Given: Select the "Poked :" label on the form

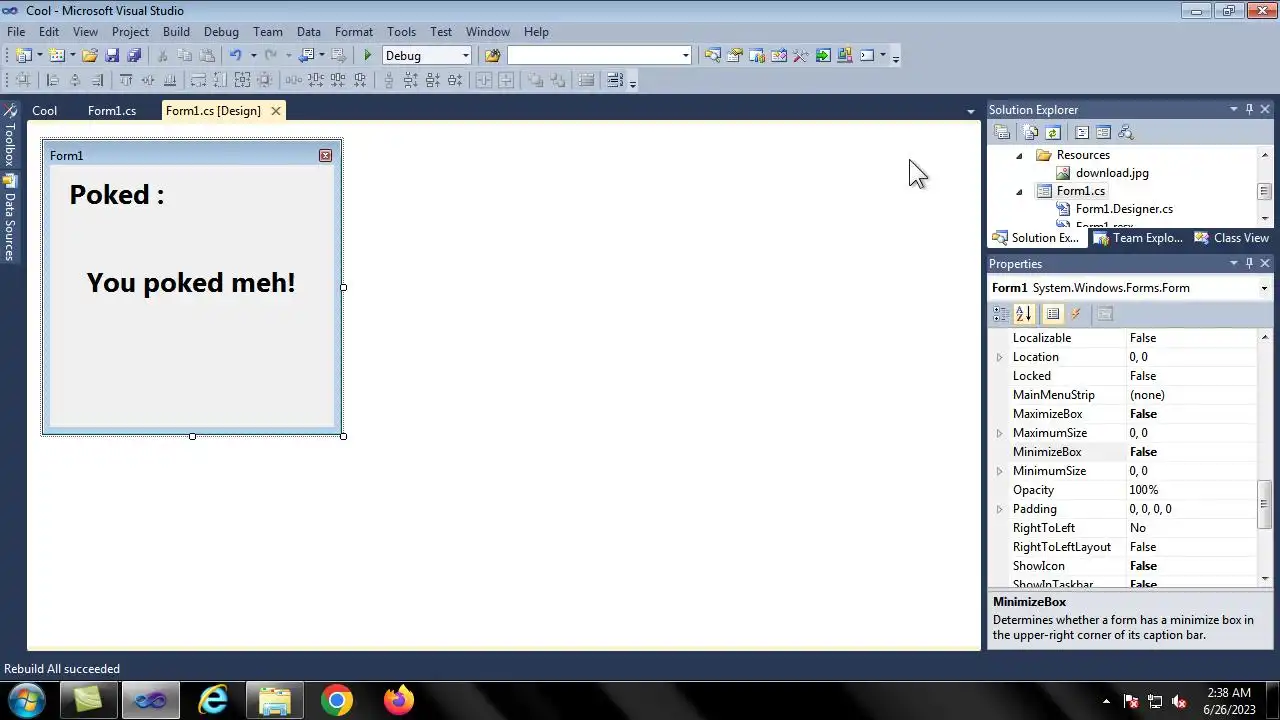Looking at the screenshot, I should click(117, 195).
